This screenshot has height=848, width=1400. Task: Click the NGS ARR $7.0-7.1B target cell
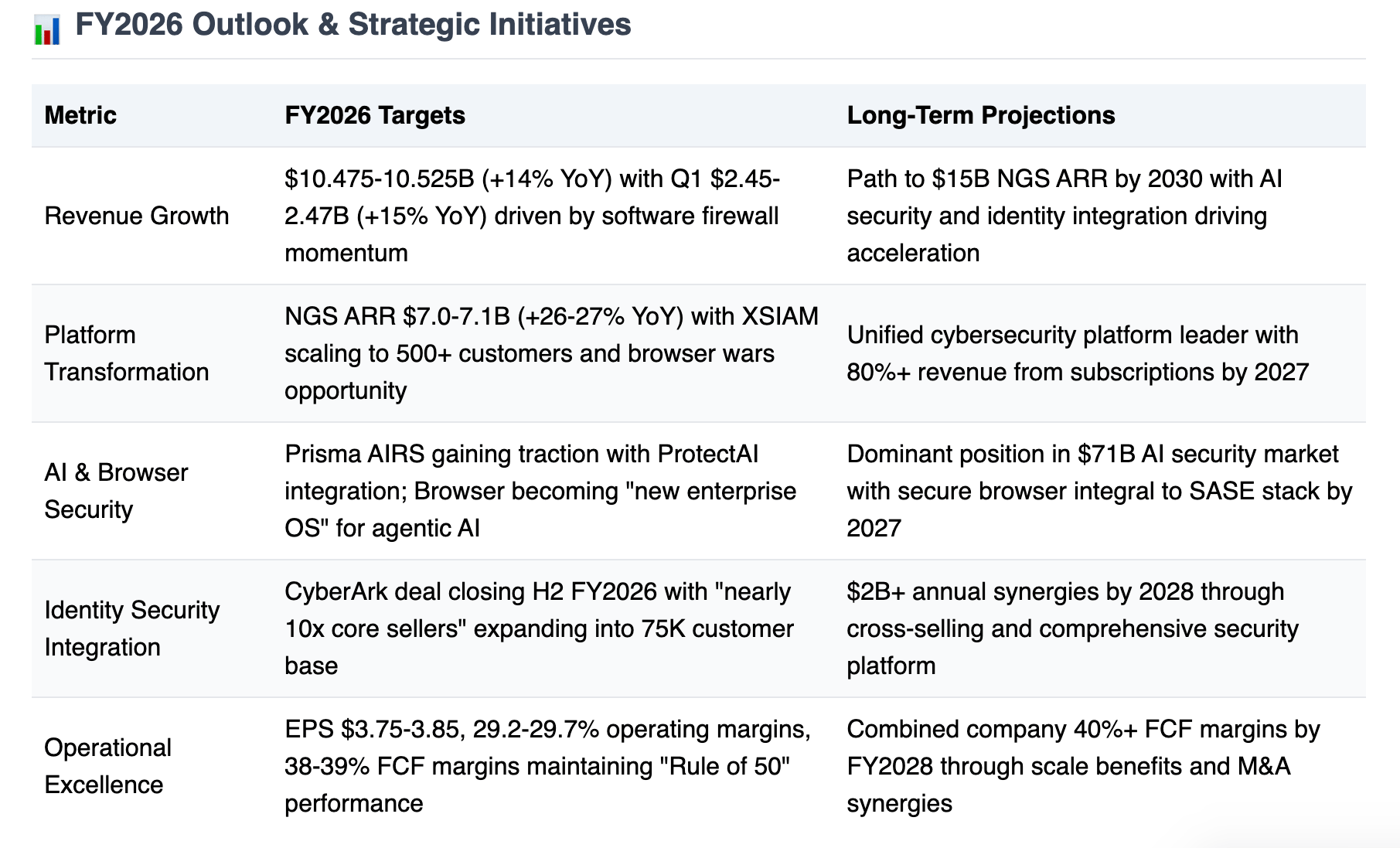(551, 353)
